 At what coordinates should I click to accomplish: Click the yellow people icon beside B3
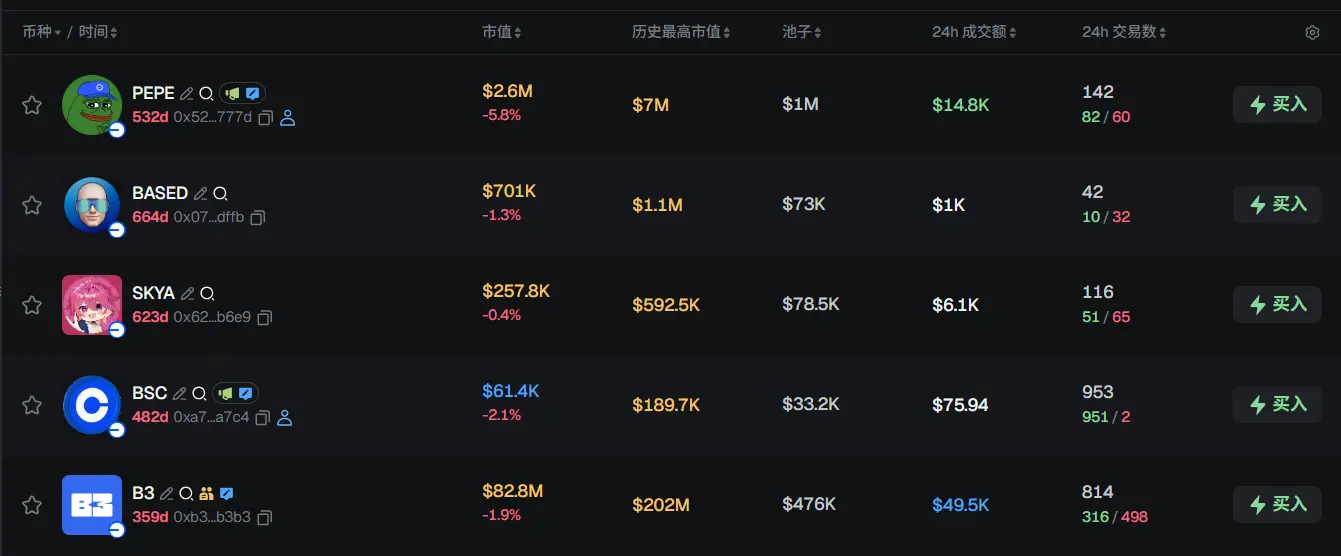coord(207,494)
